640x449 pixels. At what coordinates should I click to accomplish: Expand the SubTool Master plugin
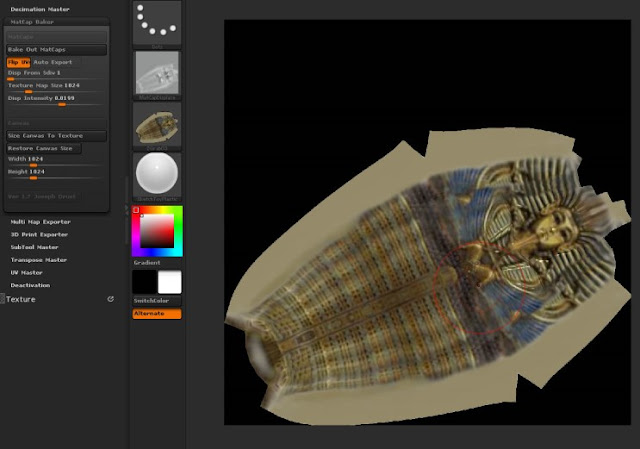point(34,247)
